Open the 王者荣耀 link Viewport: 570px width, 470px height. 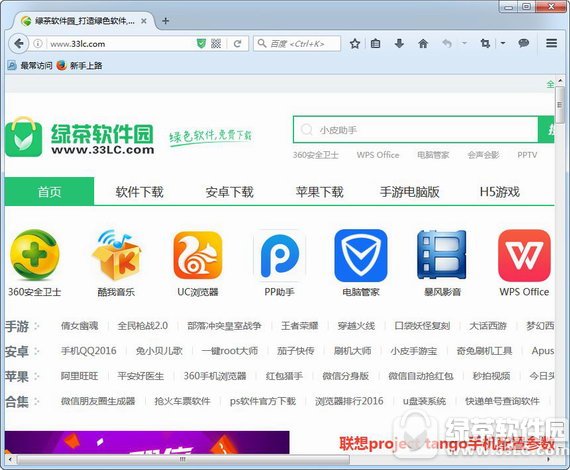[300, 325]
